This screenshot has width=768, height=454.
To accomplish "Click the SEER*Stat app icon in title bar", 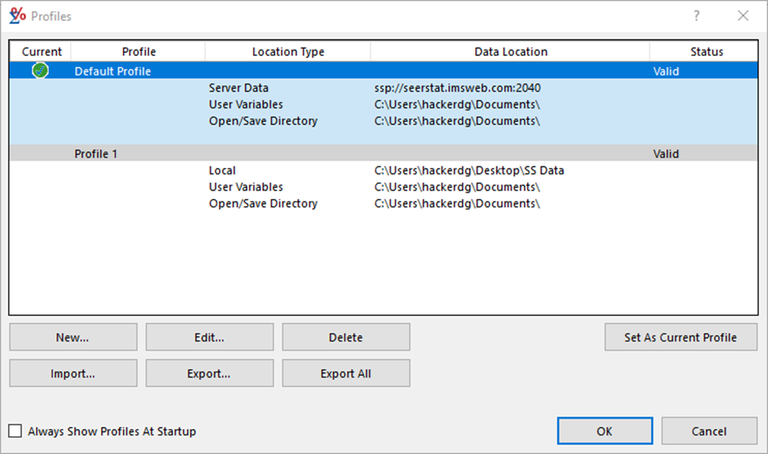I will coord(17,16).
